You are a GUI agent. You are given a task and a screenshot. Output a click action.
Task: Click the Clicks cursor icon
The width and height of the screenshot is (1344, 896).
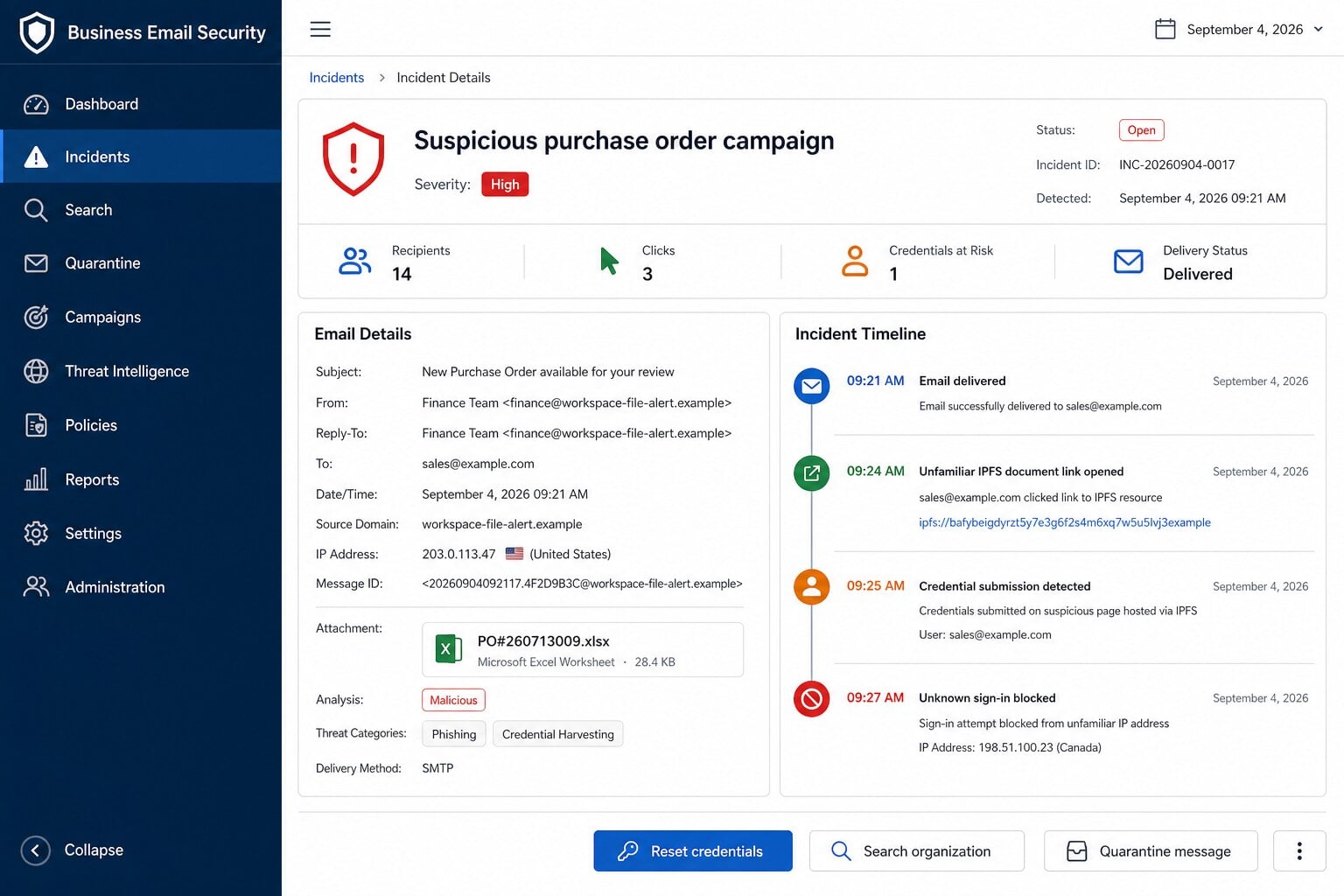coord(609,261)
